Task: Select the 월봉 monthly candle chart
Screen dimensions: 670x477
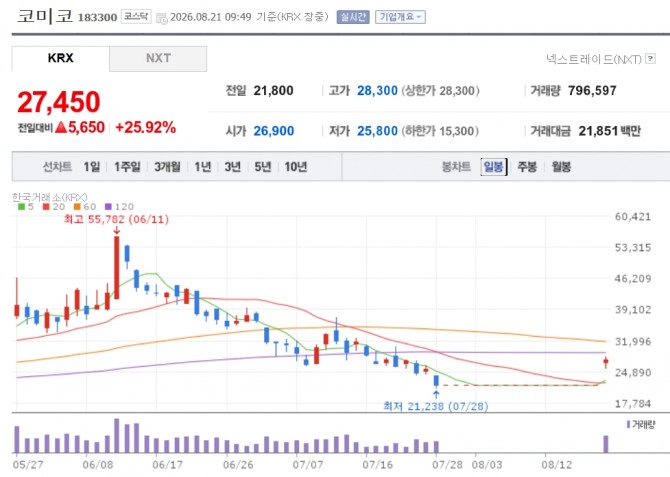Action: click(561, 167)
